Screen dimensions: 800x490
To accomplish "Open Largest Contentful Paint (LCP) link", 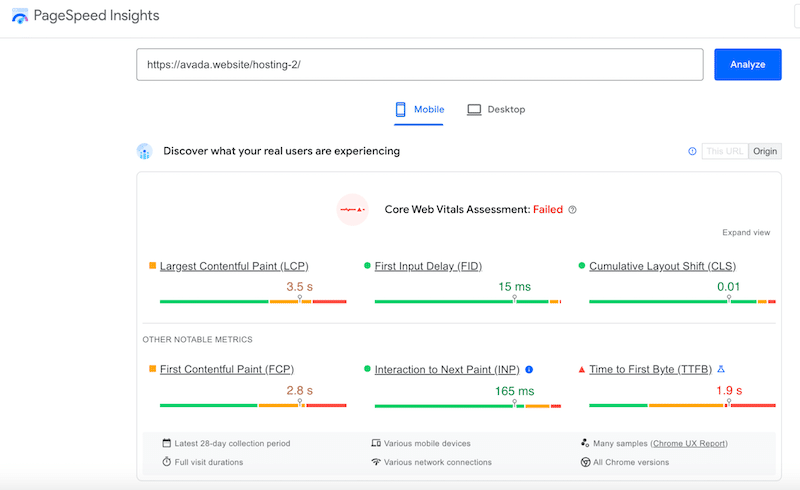I will pyautogui.click(x=234, y=266).
